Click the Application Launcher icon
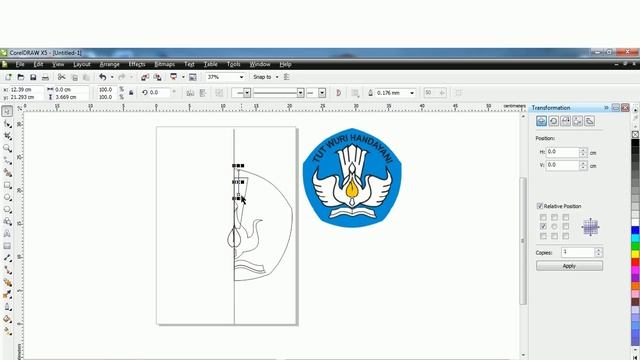This screenshot has height=360, width=640. 174,77
